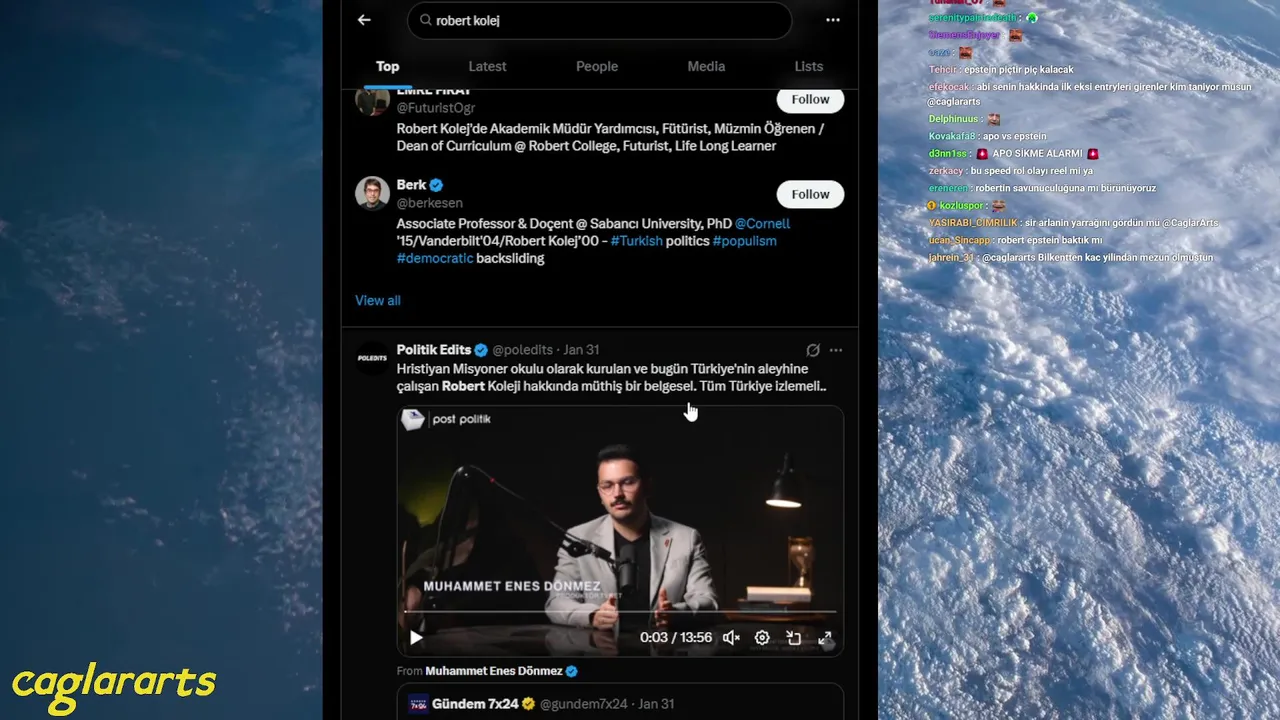
Task: Open Politik Edits display name
Action: [x=434, y=350]
